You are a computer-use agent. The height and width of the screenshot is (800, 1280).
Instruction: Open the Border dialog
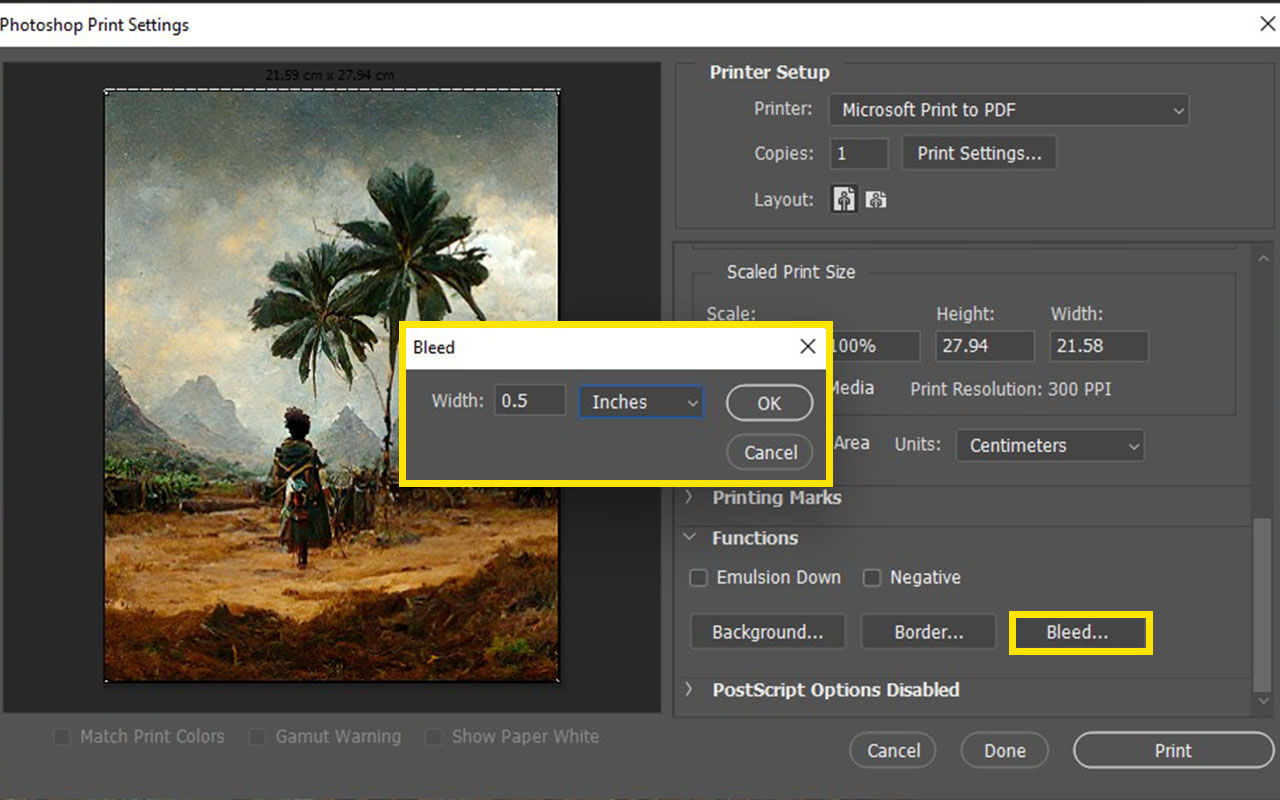[928, 631]
